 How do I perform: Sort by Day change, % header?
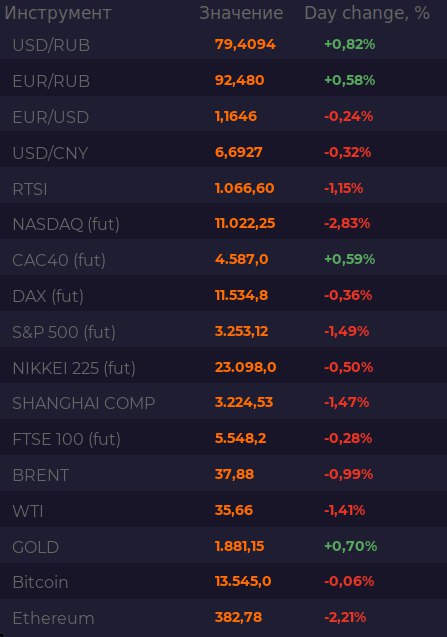click(367, 13)
